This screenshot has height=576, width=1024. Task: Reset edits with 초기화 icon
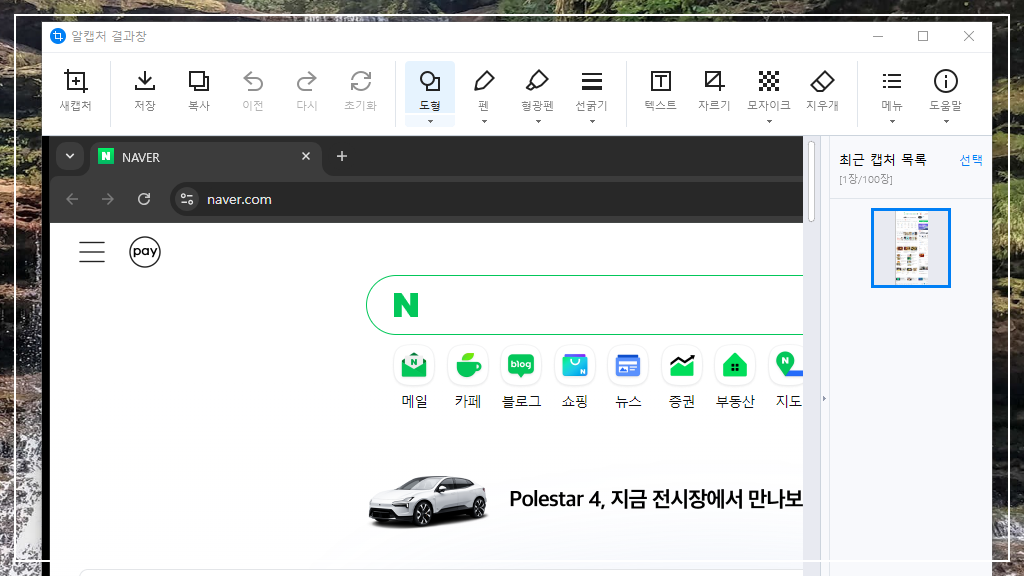pyautogui.click(x=360, y=81)
